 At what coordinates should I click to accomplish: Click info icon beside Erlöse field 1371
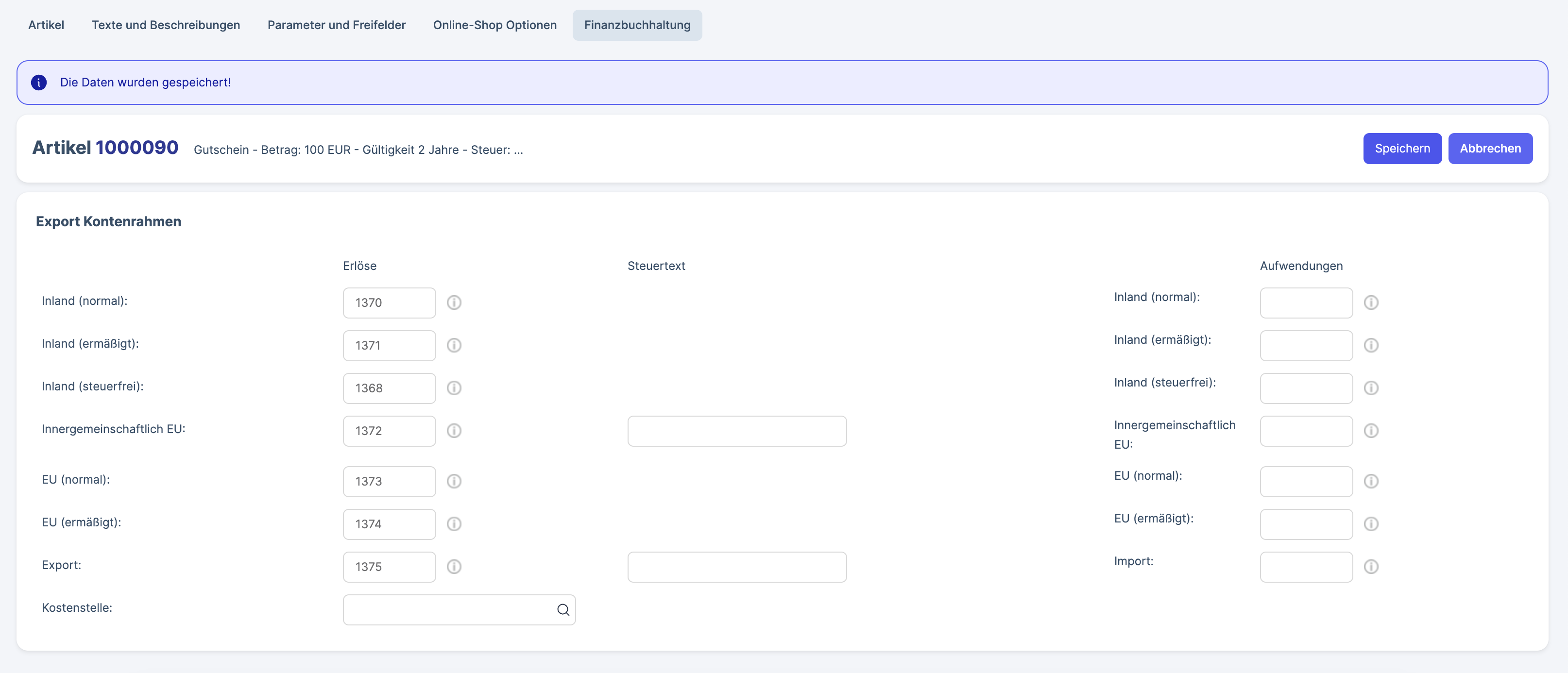454,345
